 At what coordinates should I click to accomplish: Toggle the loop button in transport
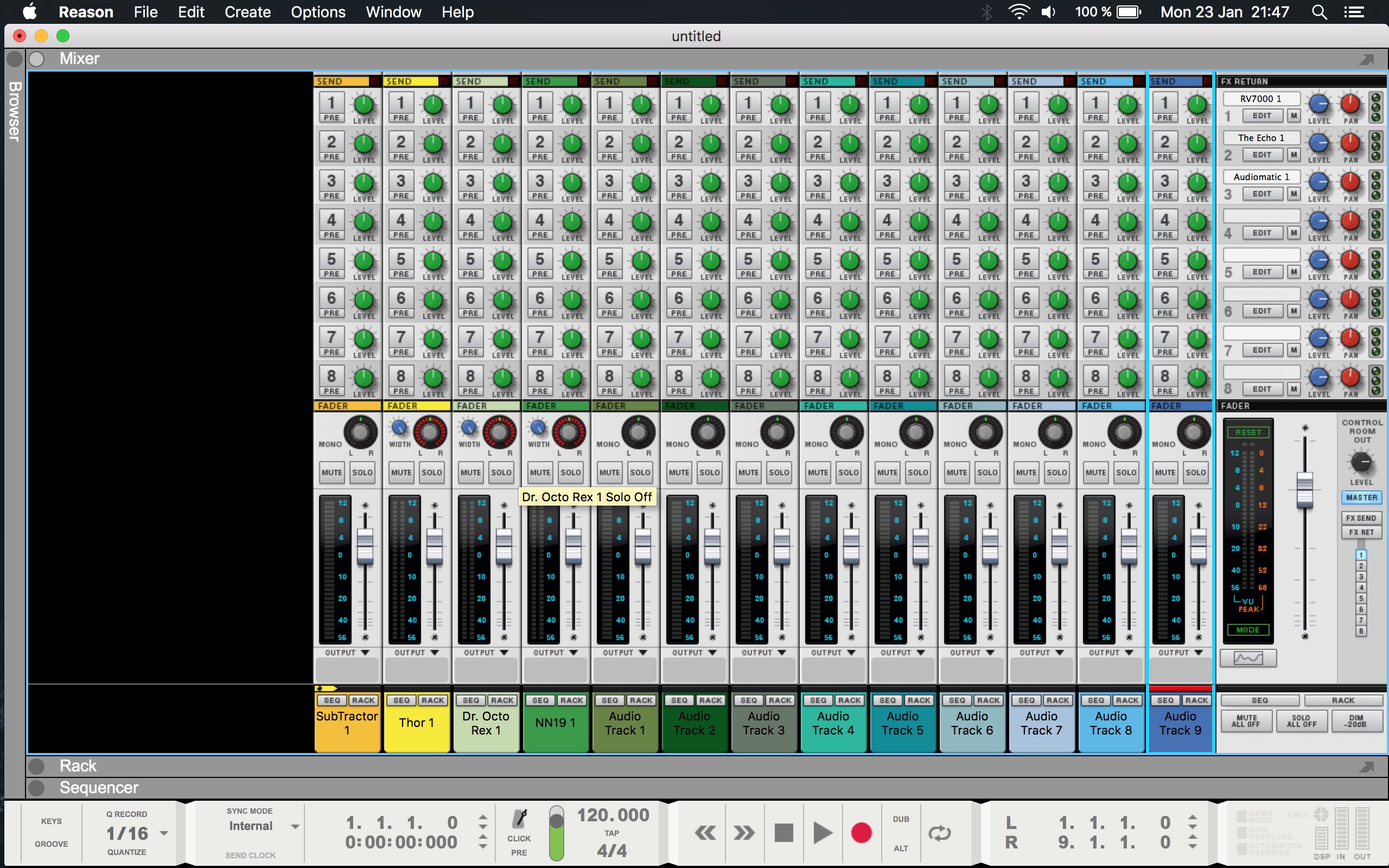(x=940, y=833)
